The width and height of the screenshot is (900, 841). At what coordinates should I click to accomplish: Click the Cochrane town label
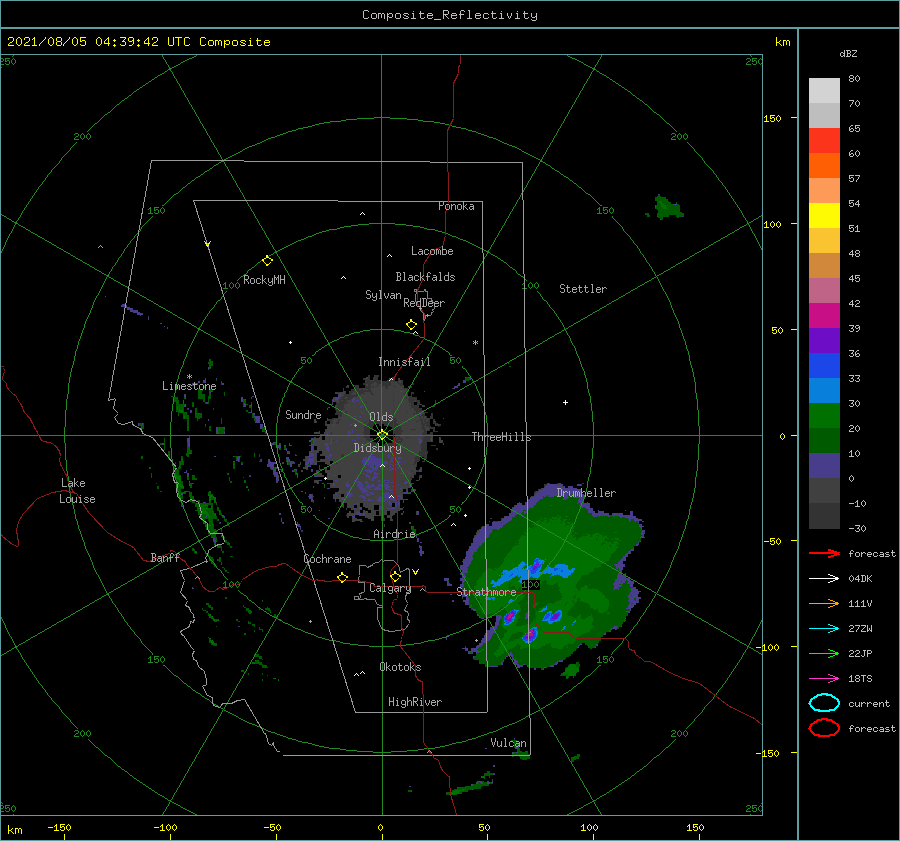click(327, 559)
